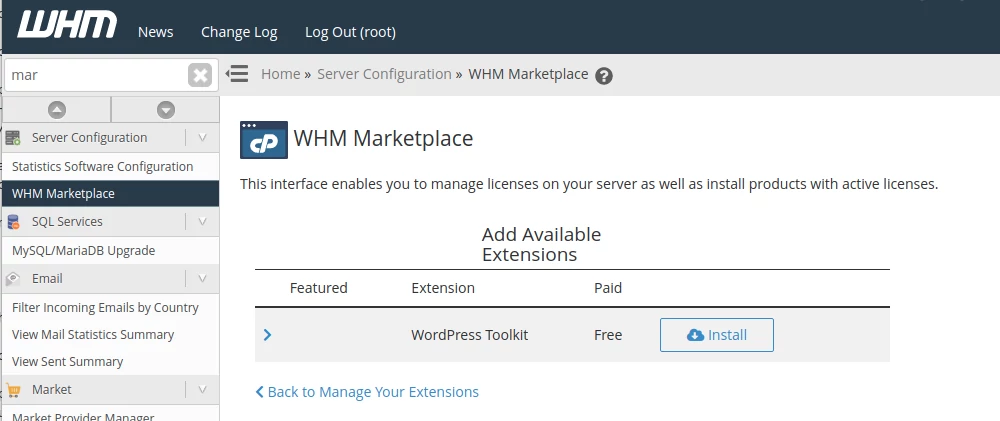Open MySQL/MariaDB Upgrade in sidebar
Image resolution: width=1000 pixels, height=421 pixels.
(83, 250)
